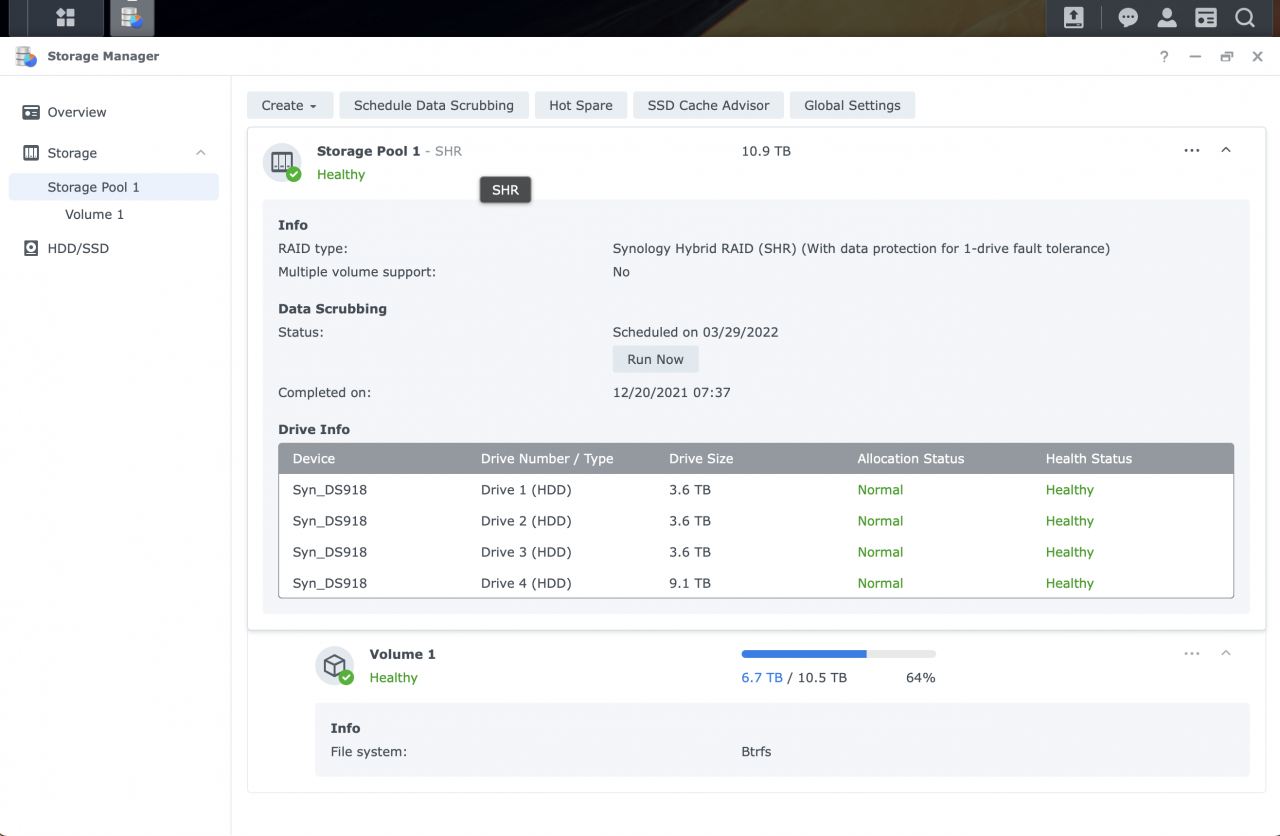
Task: Click the 6.7 TB usage link
Action: coord(761,677)
